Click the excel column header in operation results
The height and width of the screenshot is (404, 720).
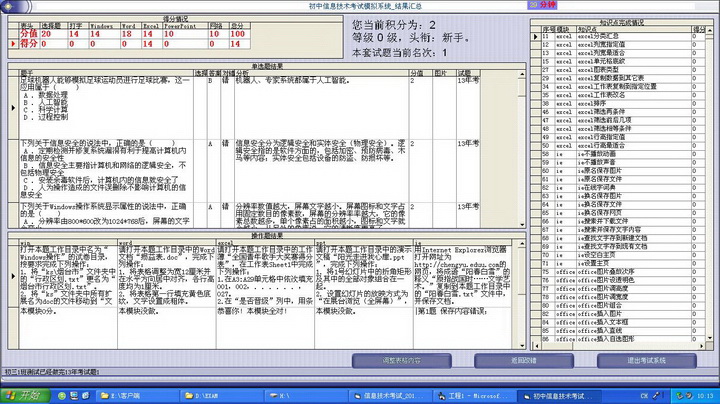click(265, 242)
